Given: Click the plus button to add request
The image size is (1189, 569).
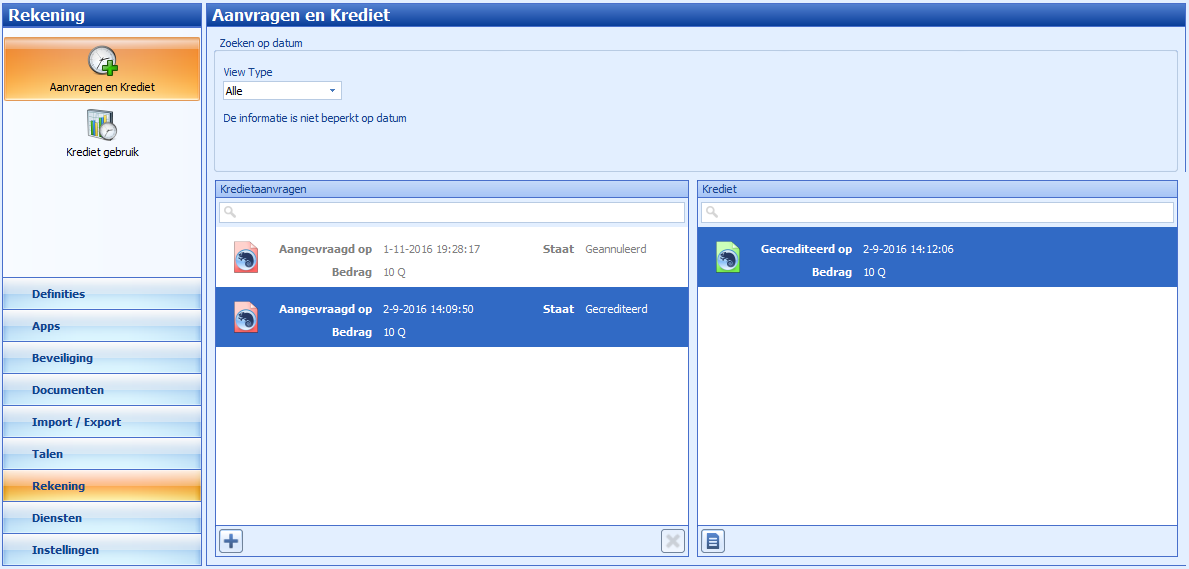Looking at the screenshot, I should 231,541.
